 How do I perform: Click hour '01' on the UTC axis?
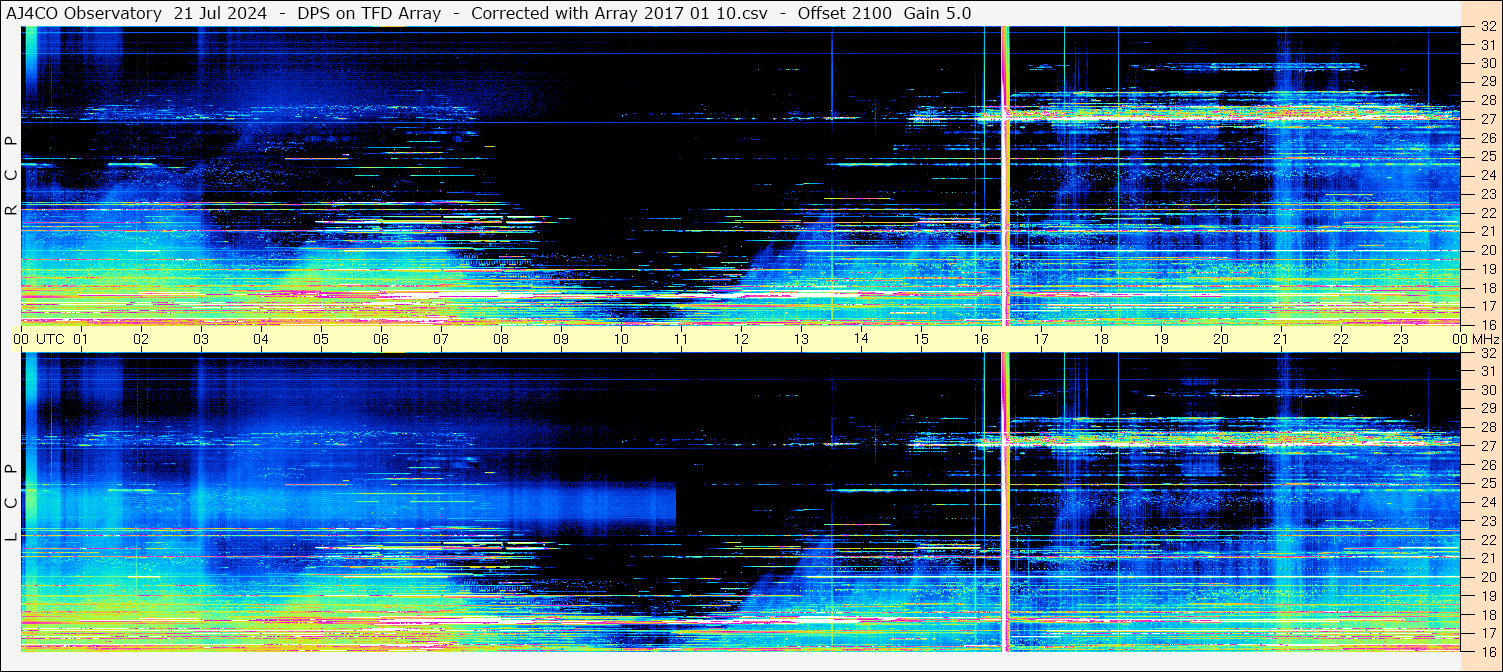pyautogui.click(x=81, y=339)
